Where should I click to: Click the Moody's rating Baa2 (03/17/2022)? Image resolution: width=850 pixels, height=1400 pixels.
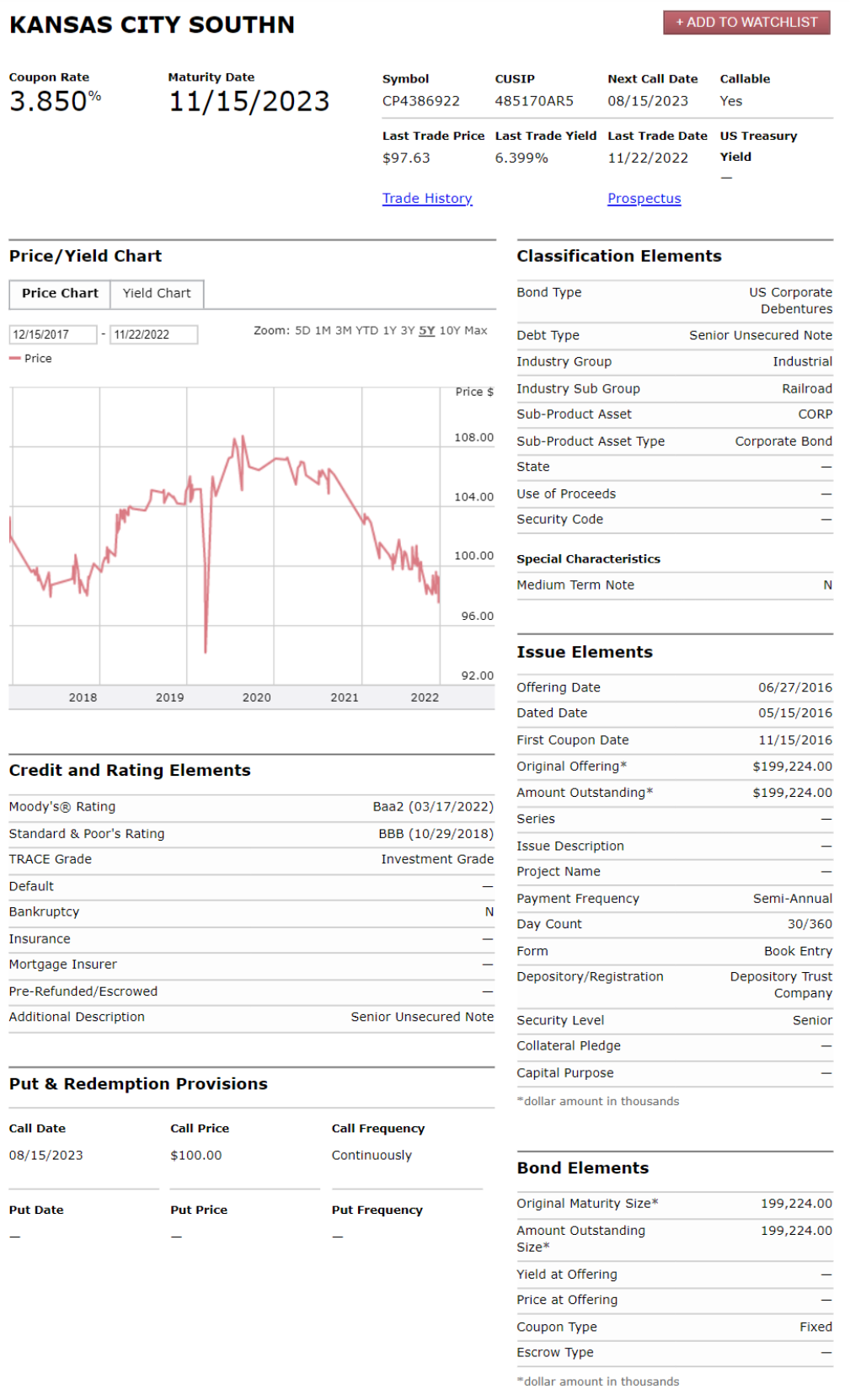coord(433,807)
